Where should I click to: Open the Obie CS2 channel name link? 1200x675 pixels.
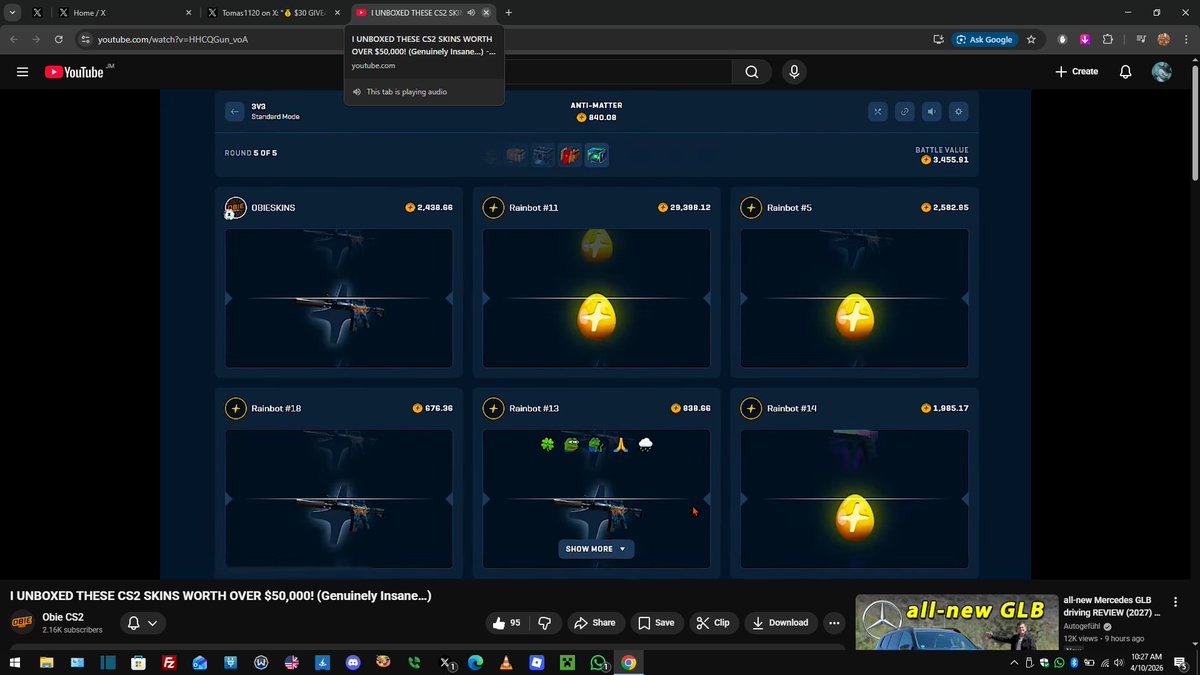coord(63,617)
